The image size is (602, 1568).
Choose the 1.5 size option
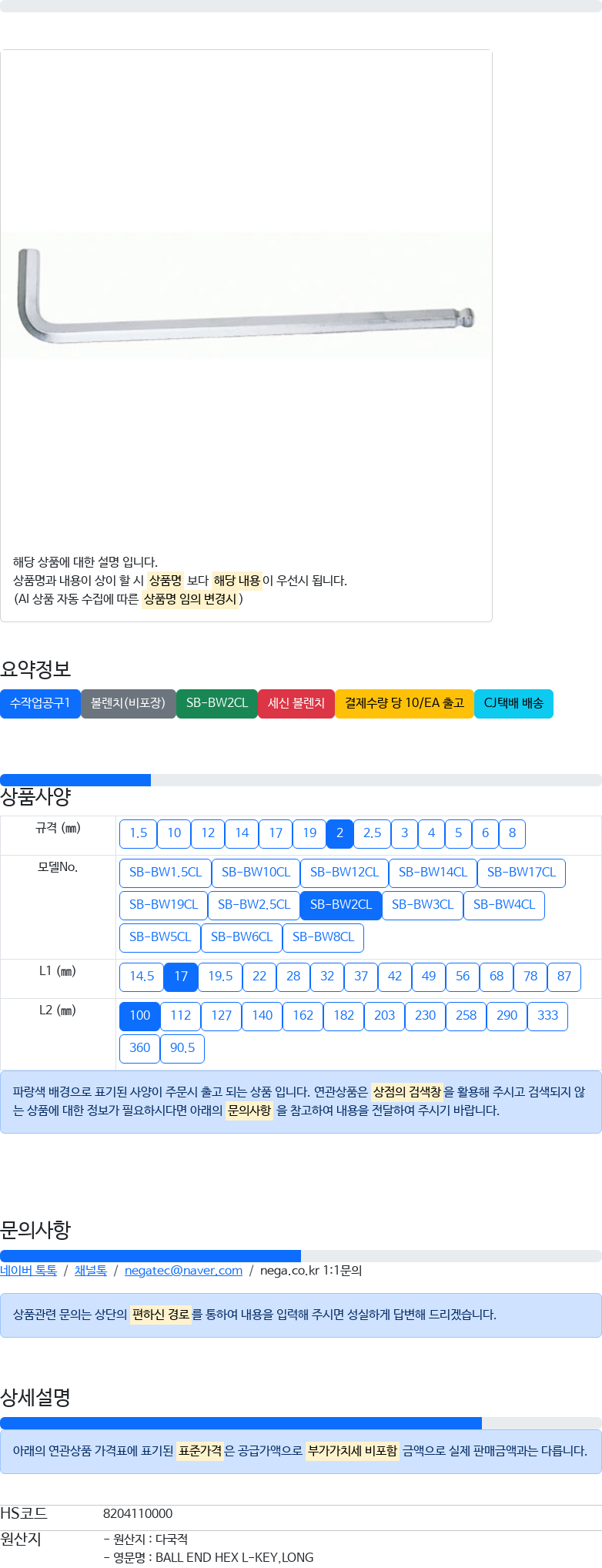pyautogui.click(x=139, y=833)
